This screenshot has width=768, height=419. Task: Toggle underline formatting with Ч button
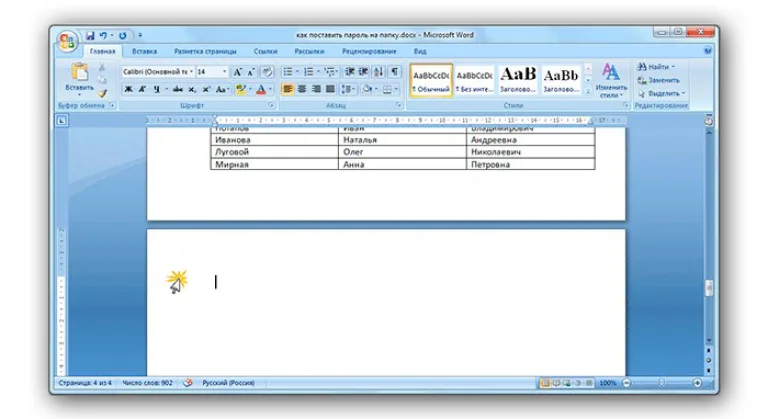click(x=156, y=89)
